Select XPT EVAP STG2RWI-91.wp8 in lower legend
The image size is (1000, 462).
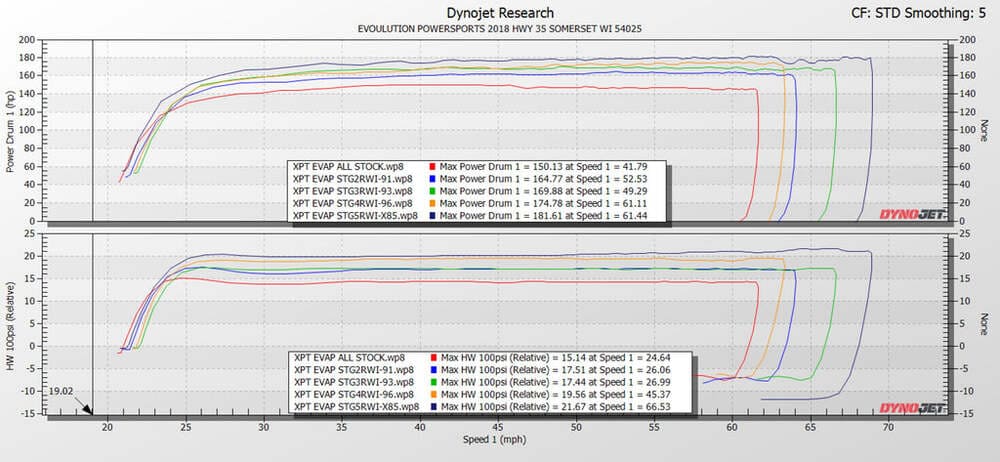pos(350,369)
